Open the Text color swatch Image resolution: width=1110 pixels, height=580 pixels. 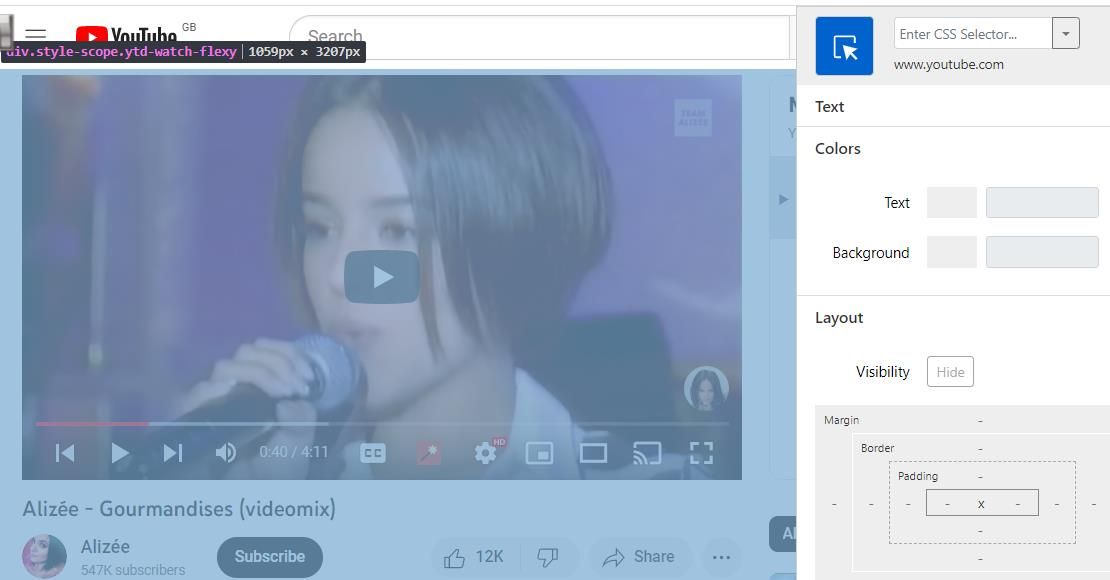[x=951, y=203]
